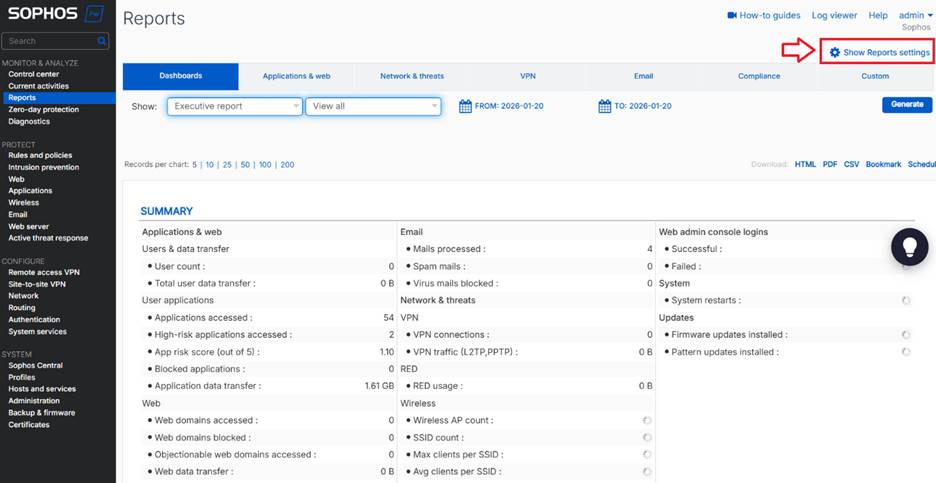
Task: Set records per chart to 50
Action: tap(245, 164)
